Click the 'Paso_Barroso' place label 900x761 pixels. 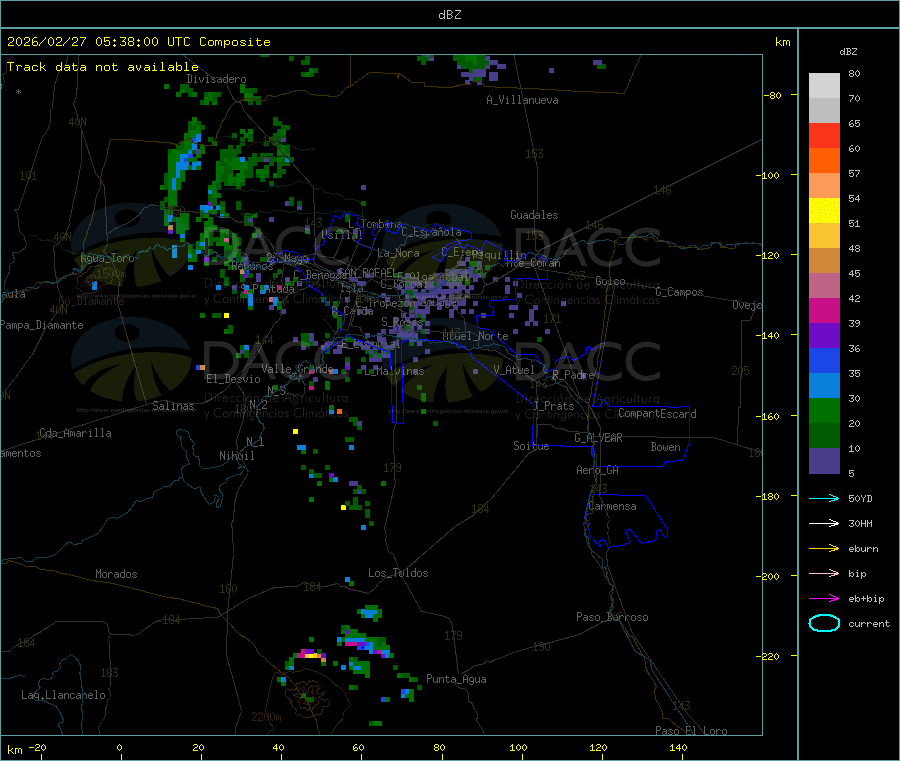click(x=612, y=617)
